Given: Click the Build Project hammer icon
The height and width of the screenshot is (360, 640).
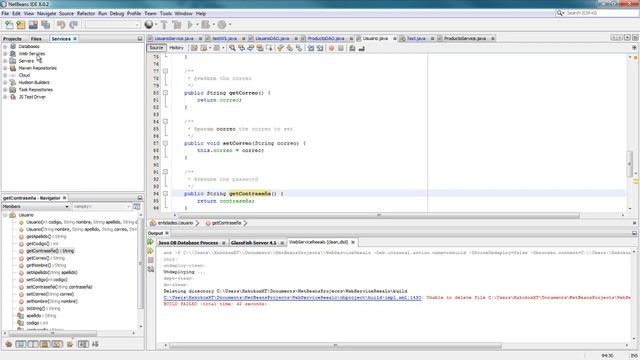Looking at the screenshot, I should pyautogui.click(x=164, y=25).
